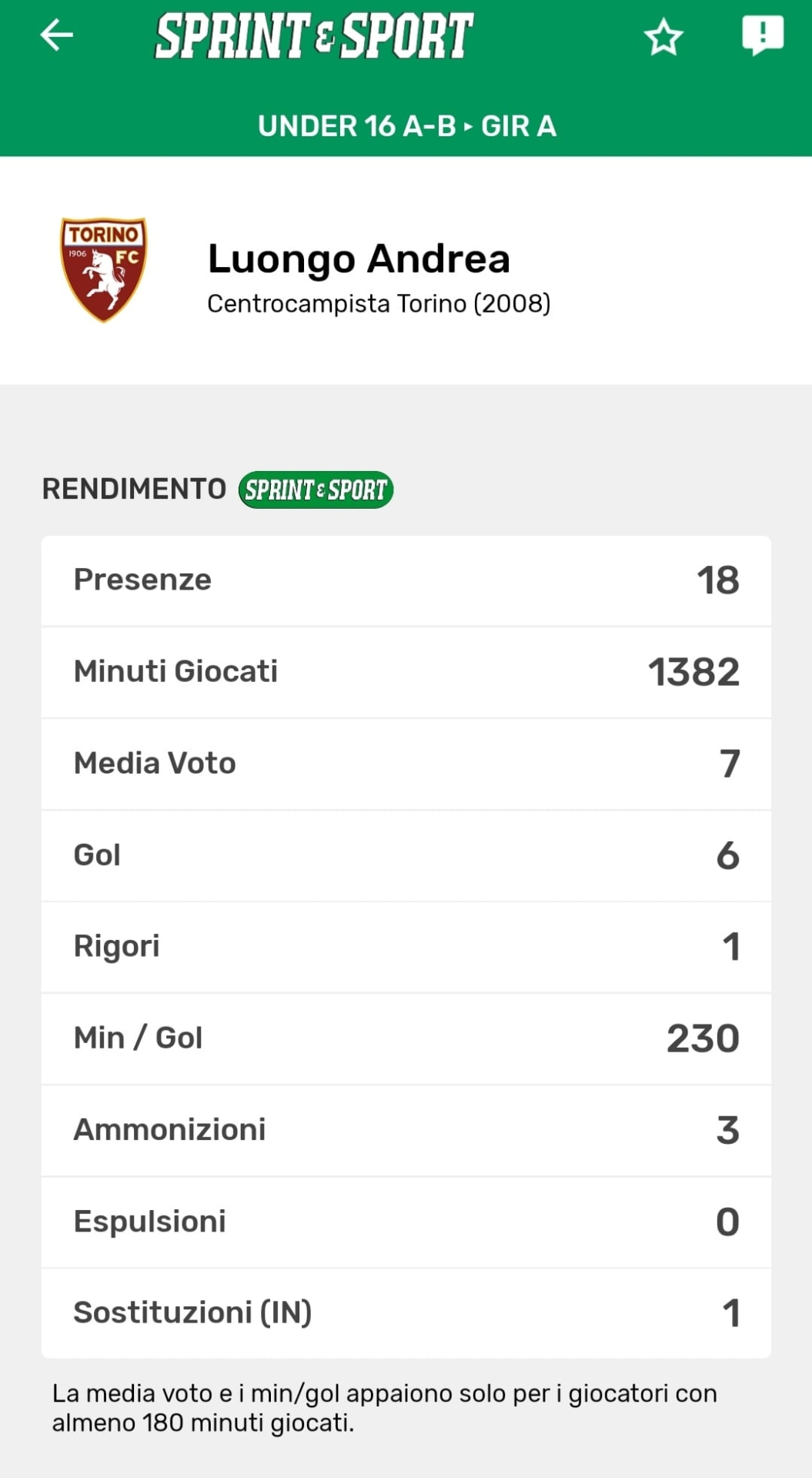812x1478 pixels.
Task: Tap the Min / Gol row
Action: (406, 1038)
